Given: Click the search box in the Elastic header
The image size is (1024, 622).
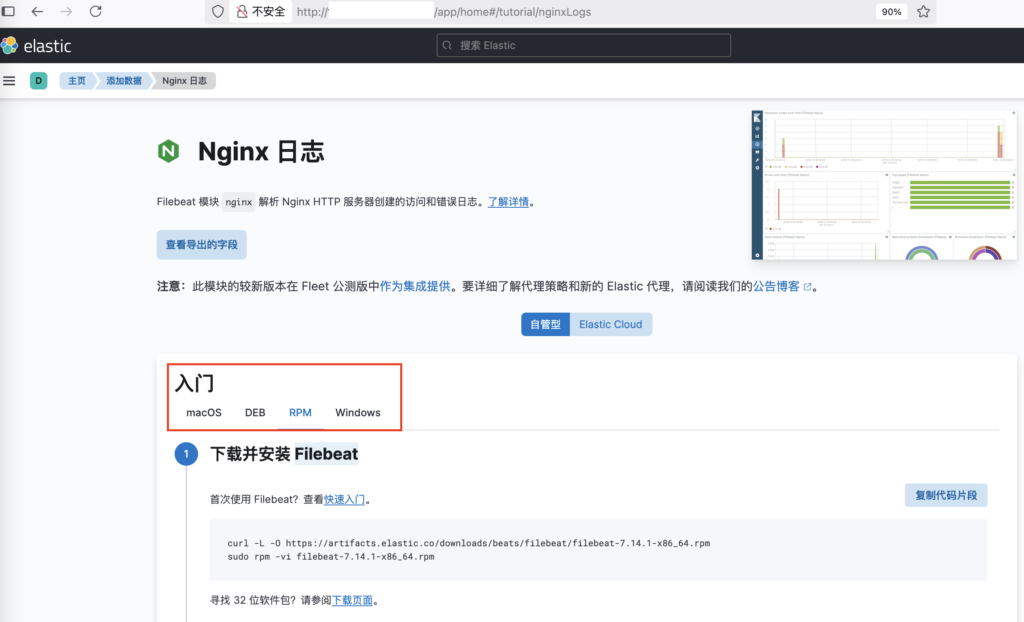Looking at the screenshot, I should 583,45.
